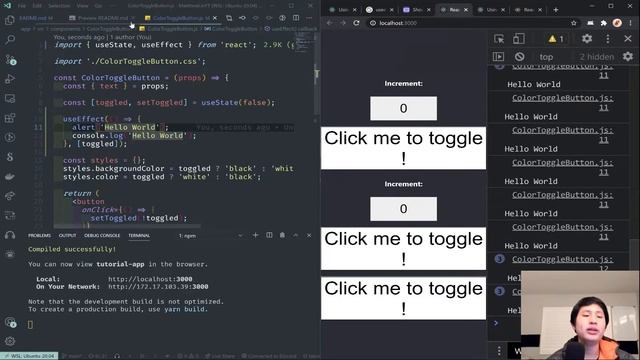The image size is (640, 360).
Task: Open the Manage gear in VS Code activity bar
Action: (10, 341)
